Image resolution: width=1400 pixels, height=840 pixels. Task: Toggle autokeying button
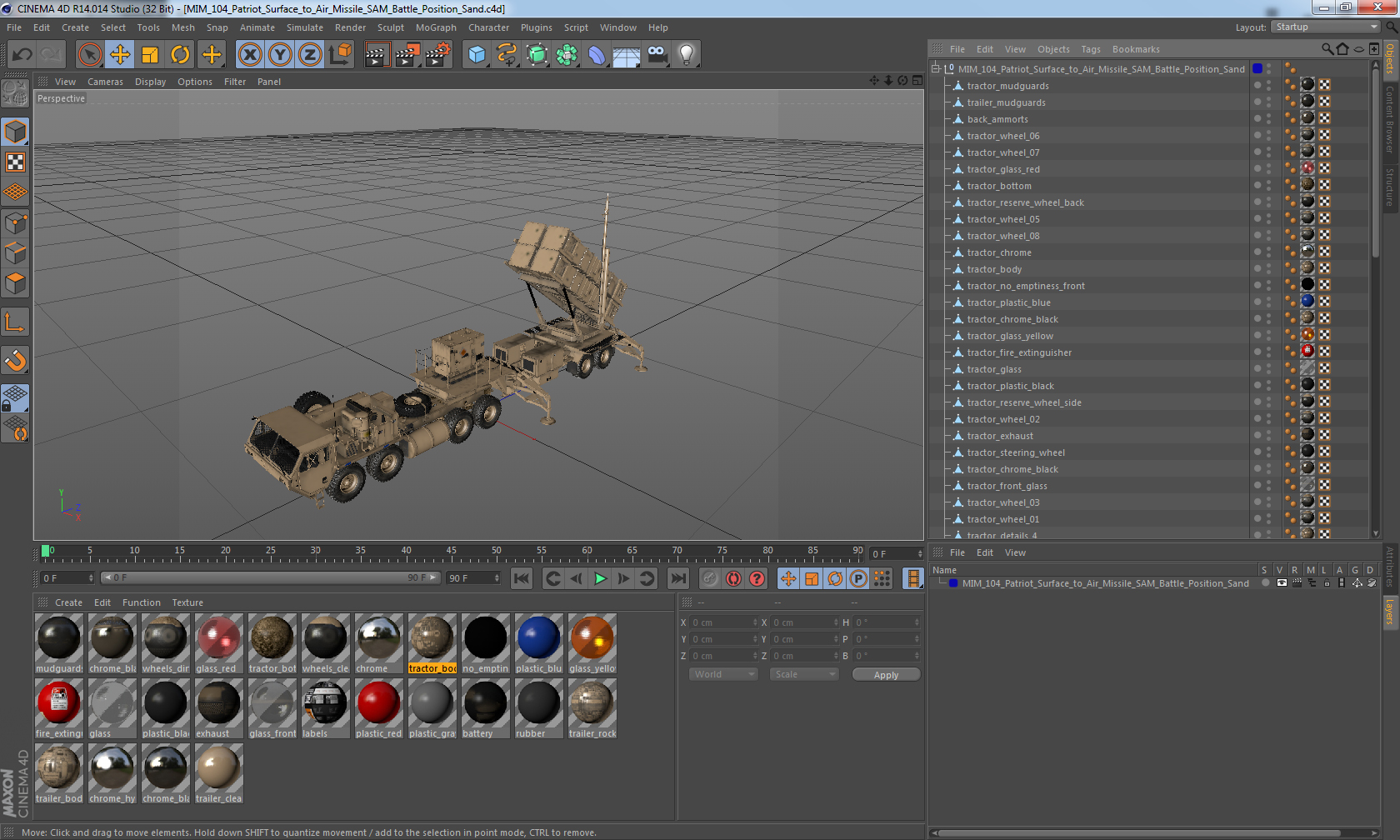[733, 578]
